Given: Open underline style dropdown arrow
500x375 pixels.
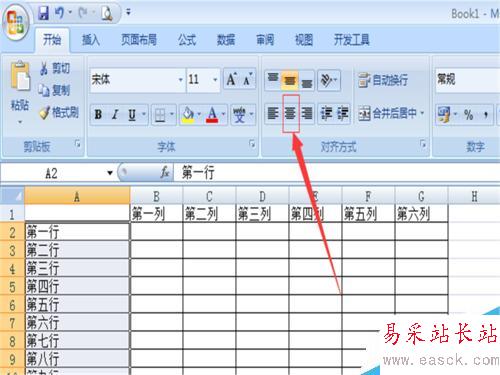Looking at the screenshot, I should pyautogui.click(x=144, y=114).
